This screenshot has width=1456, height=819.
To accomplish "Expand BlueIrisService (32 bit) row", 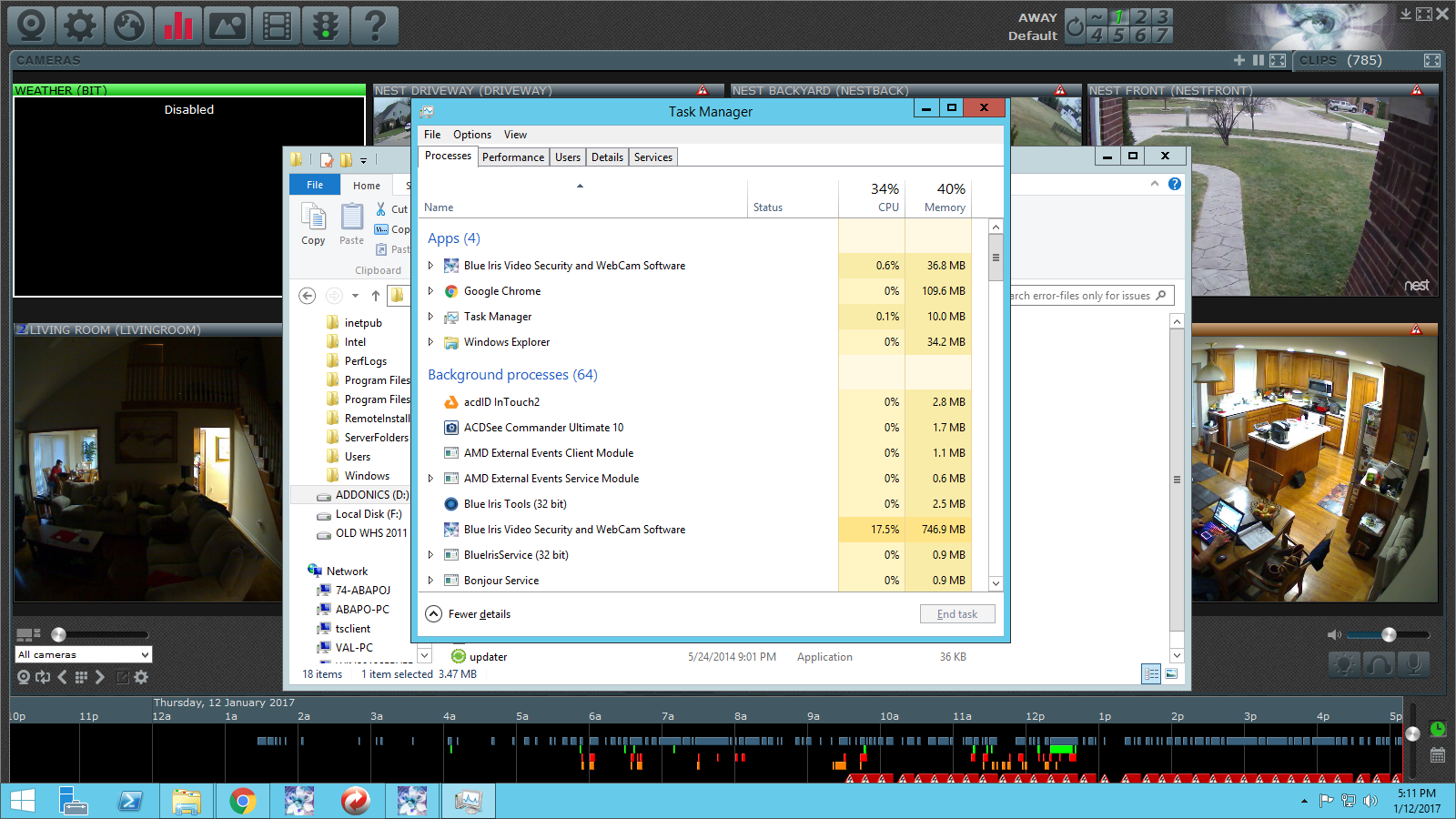I will pos(430,555).
